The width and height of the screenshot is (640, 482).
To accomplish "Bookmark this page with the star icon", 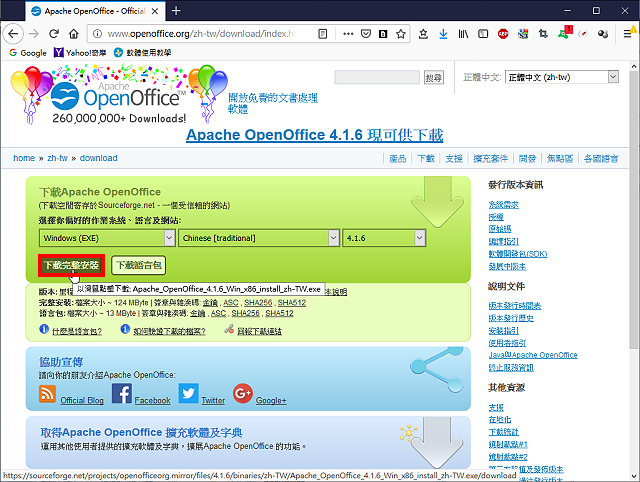I will pos(401,34).
